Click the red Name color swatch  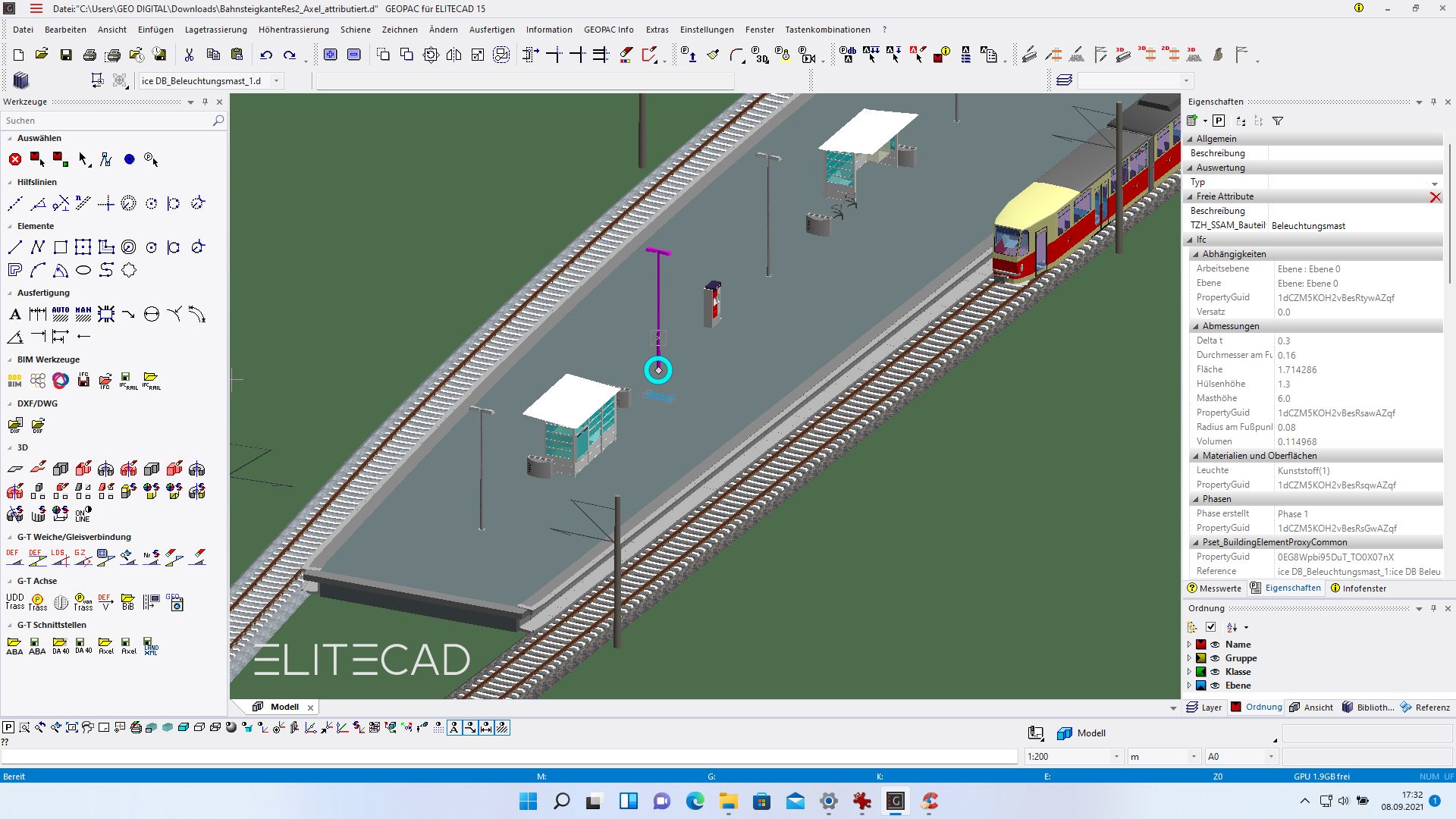1201,645
